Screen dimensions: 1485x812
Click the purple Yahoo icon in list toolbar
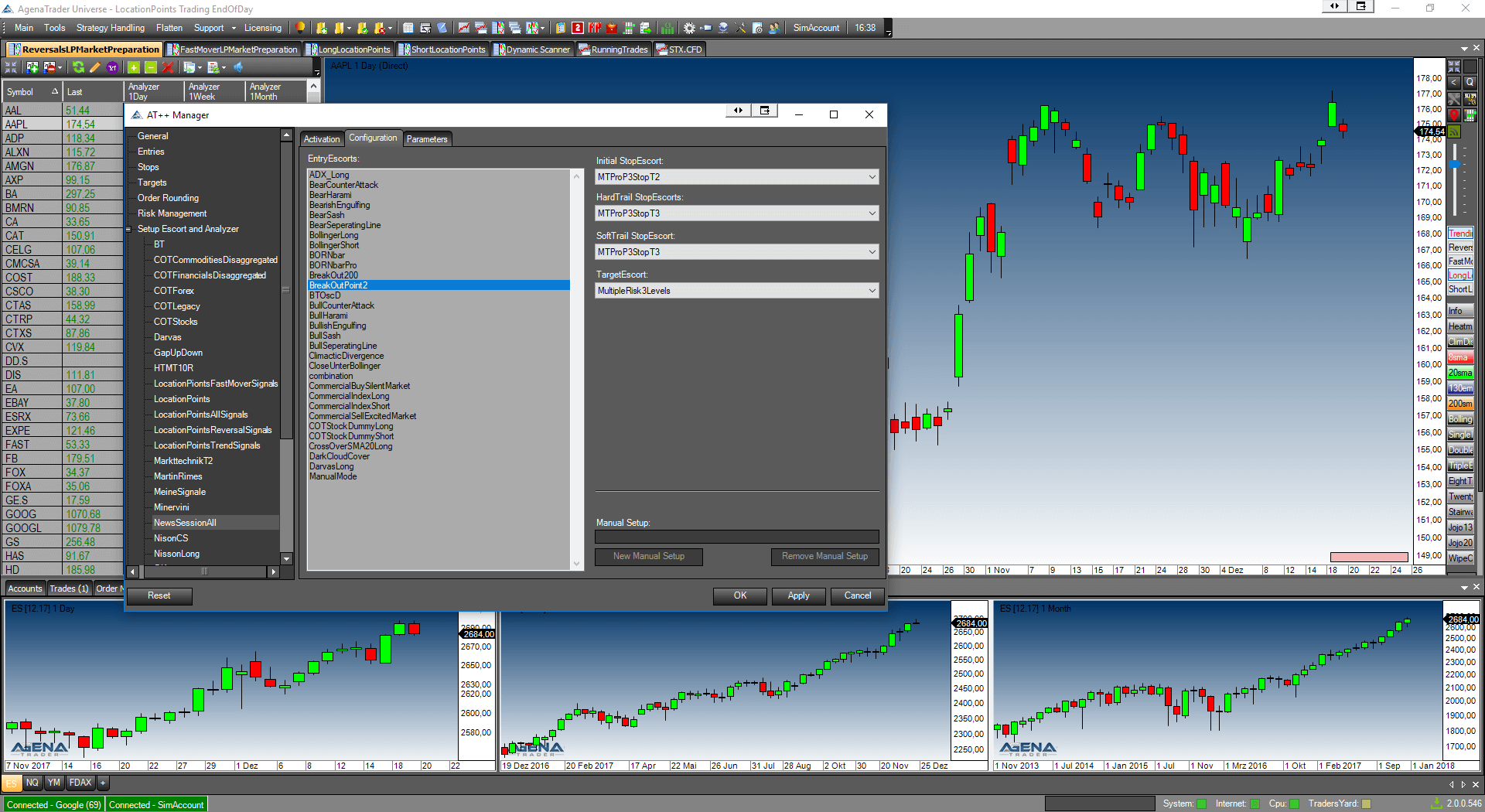(112, 67)
